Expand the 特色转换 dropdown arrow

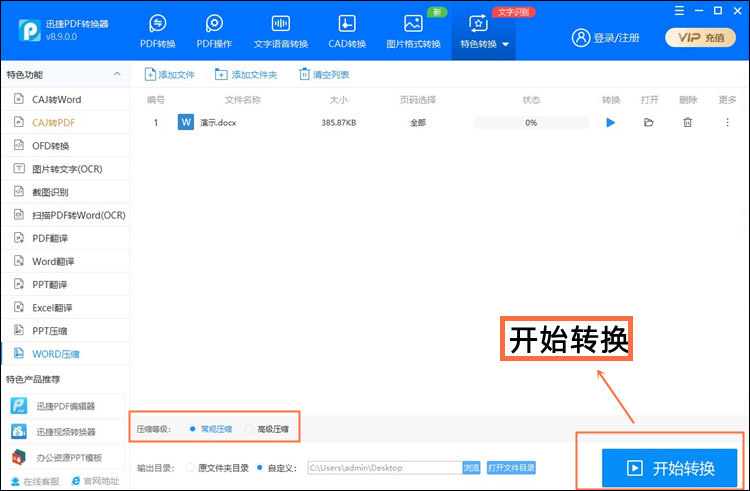click(x=506, y=44)
